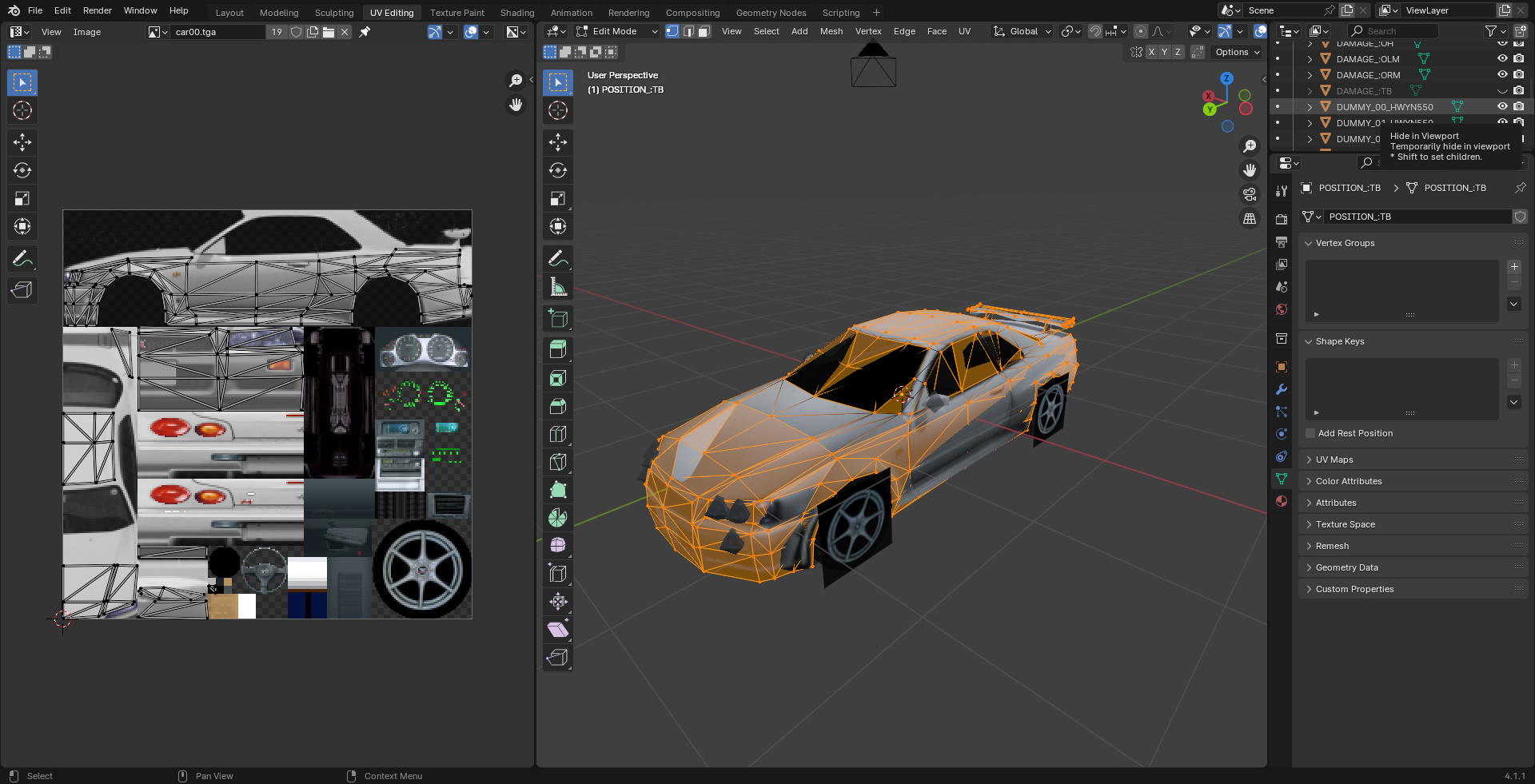Image resolution: width=1535 pixels, height=784 pixels.
Task: Toggle face select mode in 3D viewport
Action: pyautogui.click(x=704, y=31)
